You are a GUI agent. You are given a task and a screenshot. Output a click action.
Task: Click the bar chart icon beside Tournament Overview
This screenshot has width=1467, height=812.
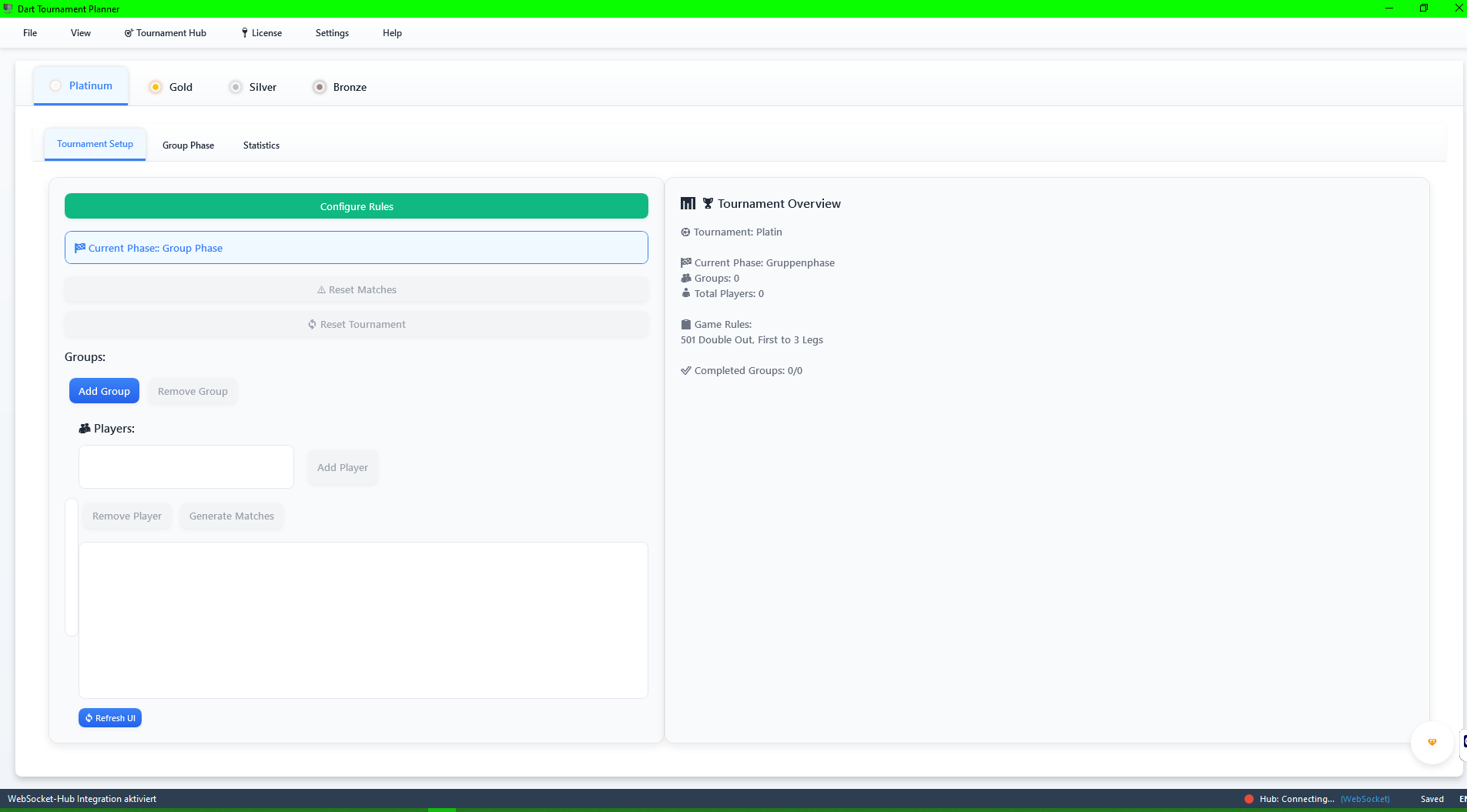click(x=688, y=203)
